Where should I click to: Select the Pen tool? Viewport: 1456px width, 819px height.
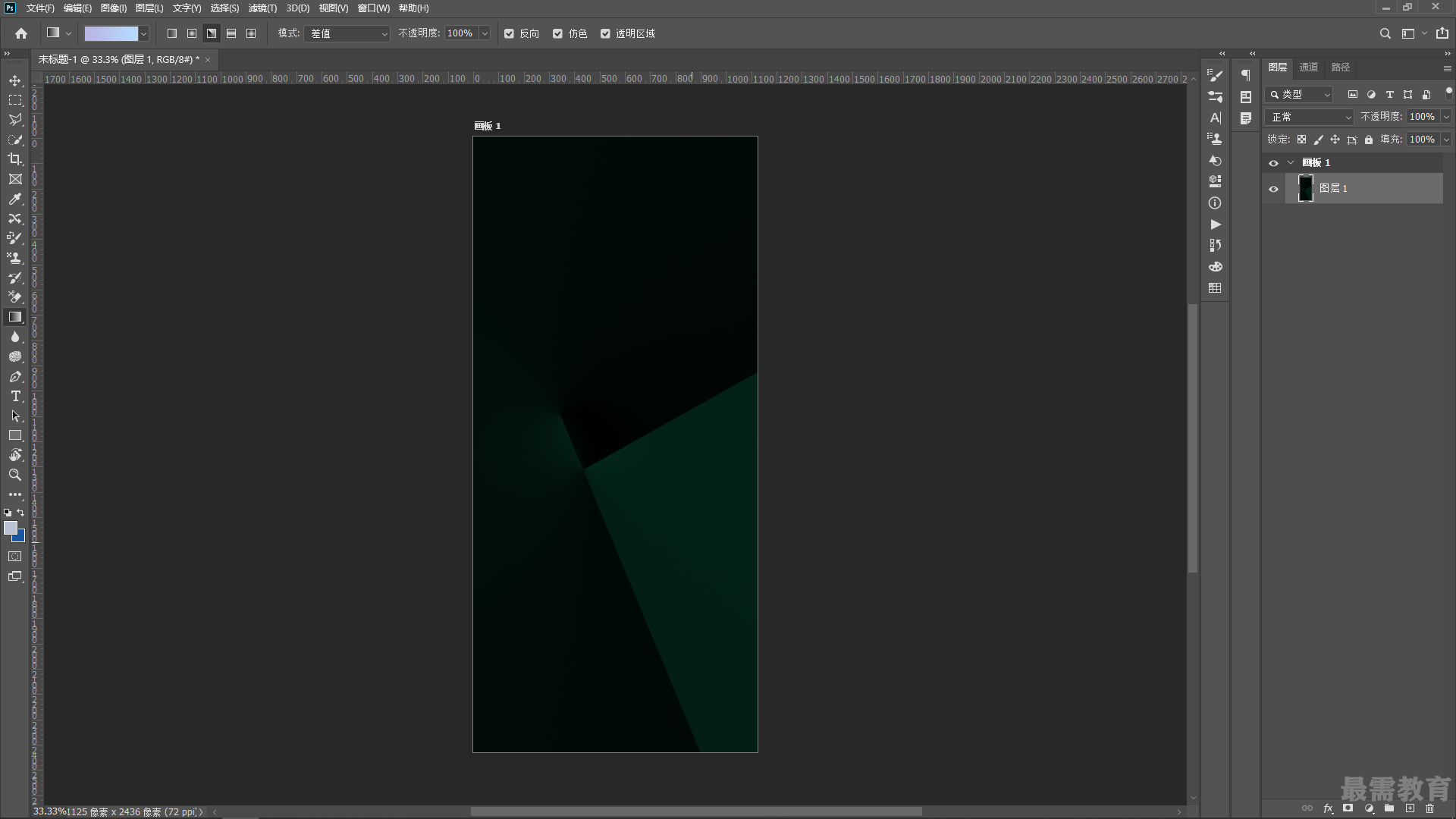pyautogui.click(x=15, y=376)
